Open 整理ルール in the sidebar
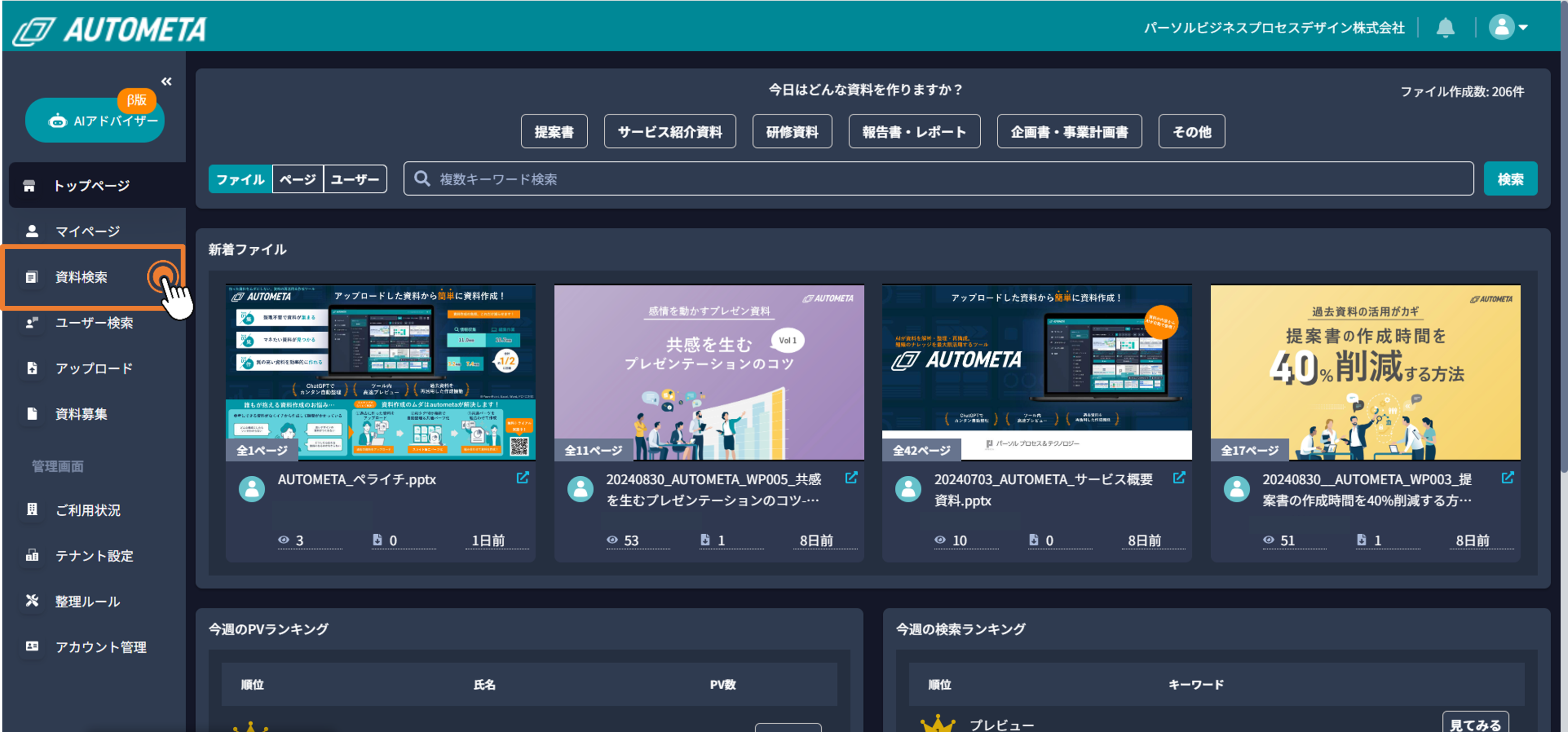1568x732 pixels. [x=95, y=602]
